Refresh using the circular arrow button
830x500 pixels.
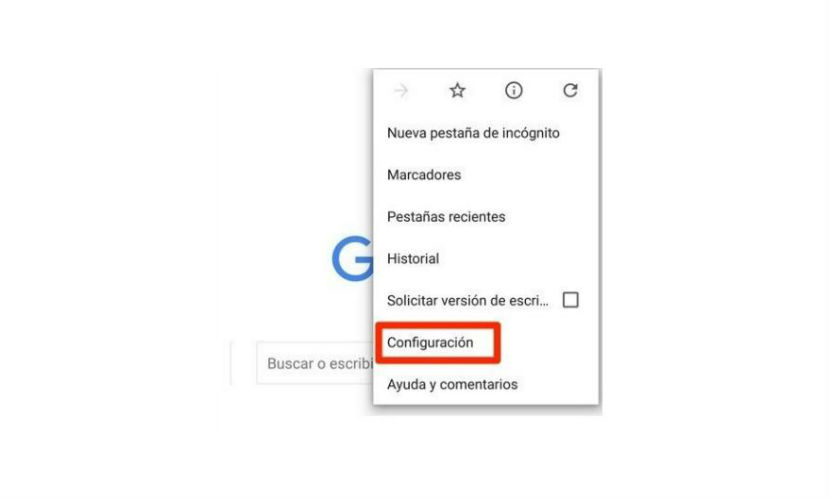pos(570,90)
